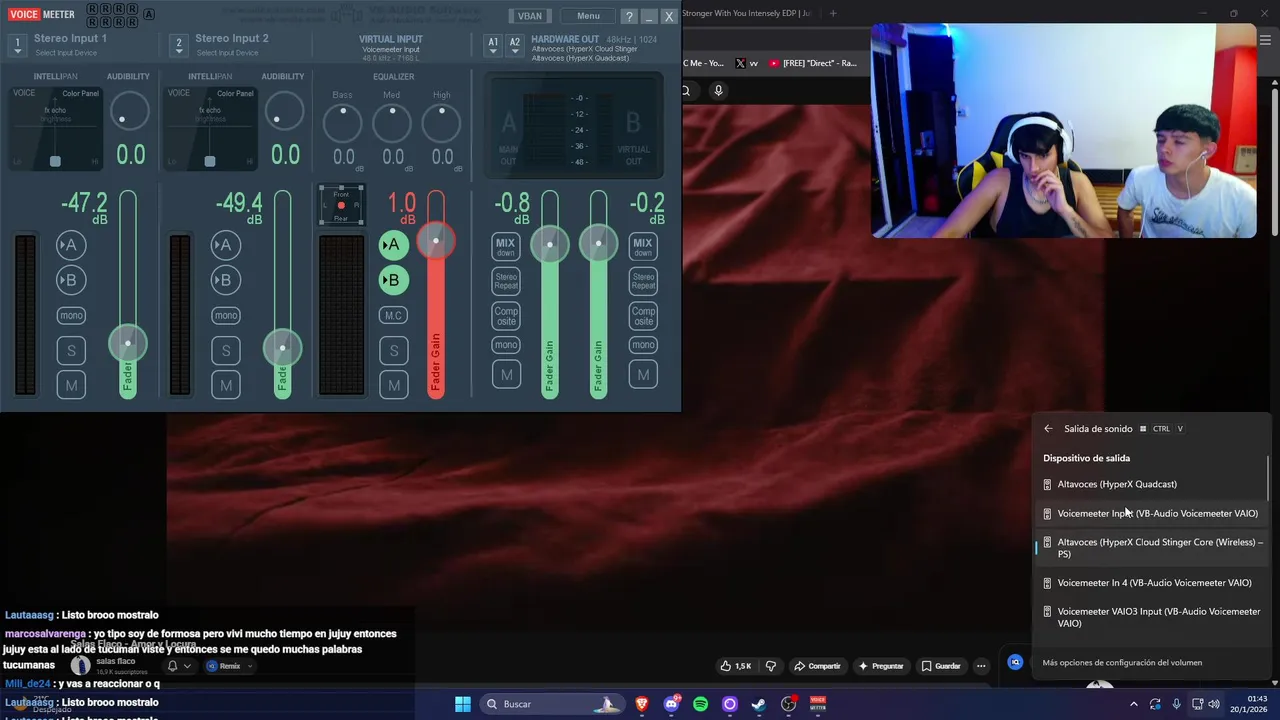The image size is (1280, 720).
Task: Enable mono on Stereo Input 1
Action: point(71,315)
